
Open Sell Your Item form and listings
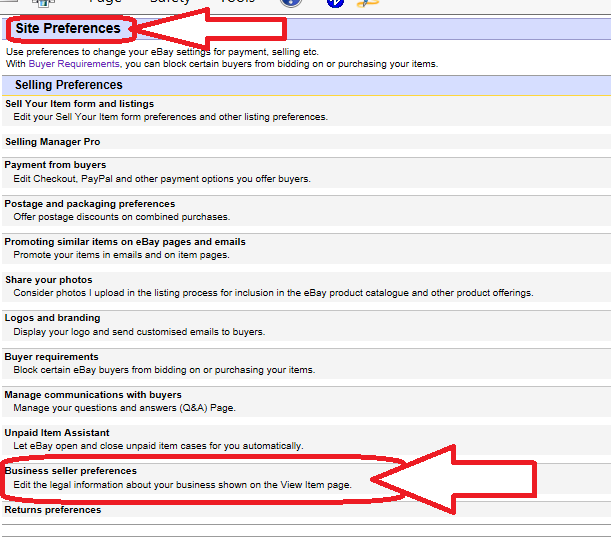79,104
